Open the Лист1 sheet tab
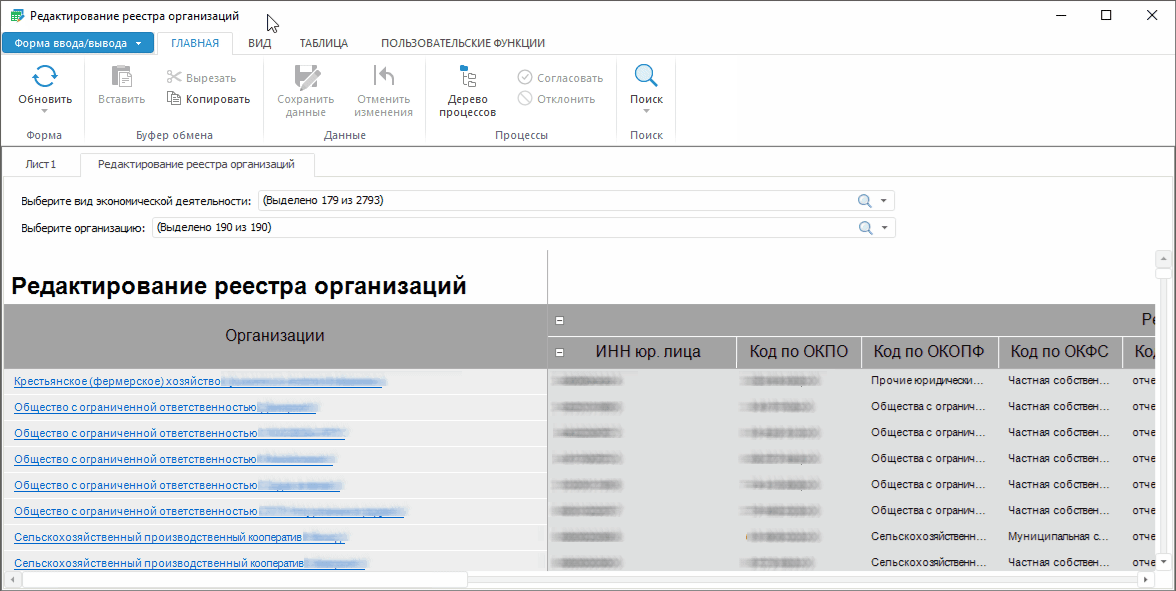The height and width of the screenshot is (591, 1176). 41,164
